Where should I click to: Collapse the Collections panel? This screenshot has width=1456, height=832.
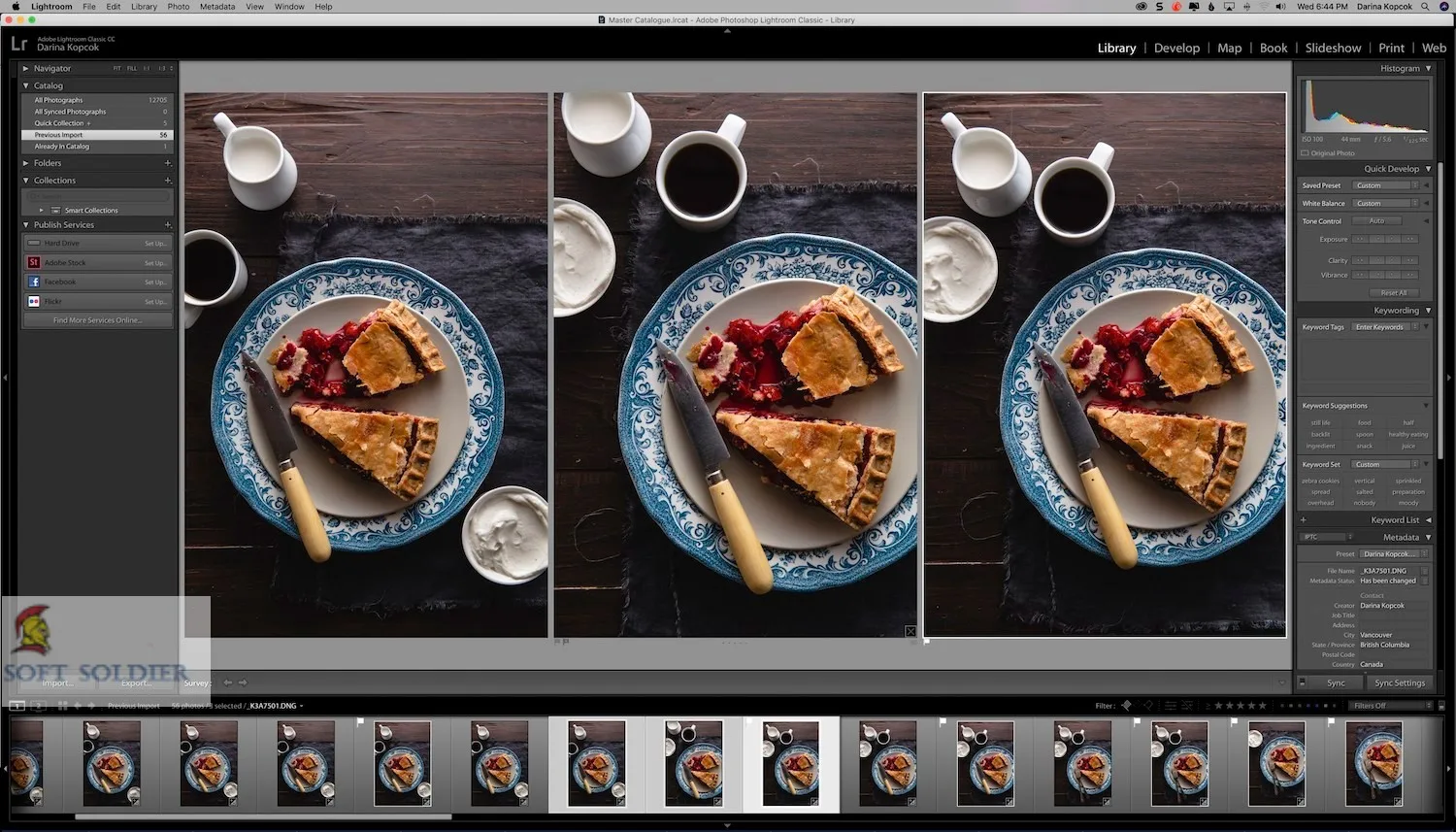(26, 181)
